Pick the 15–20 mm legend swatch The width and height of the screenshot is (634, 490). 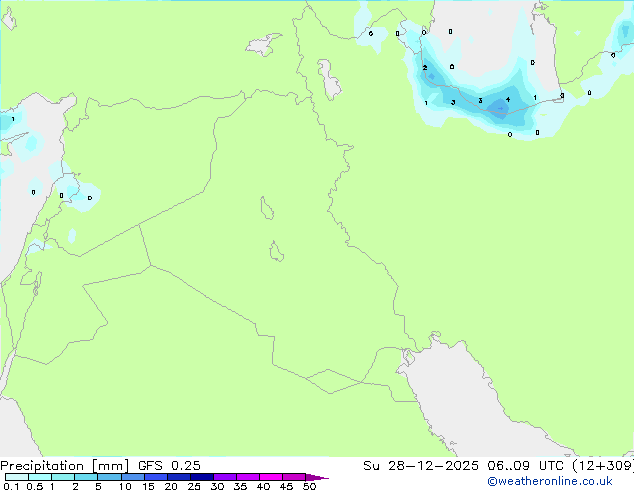click(x=156, y=477)
